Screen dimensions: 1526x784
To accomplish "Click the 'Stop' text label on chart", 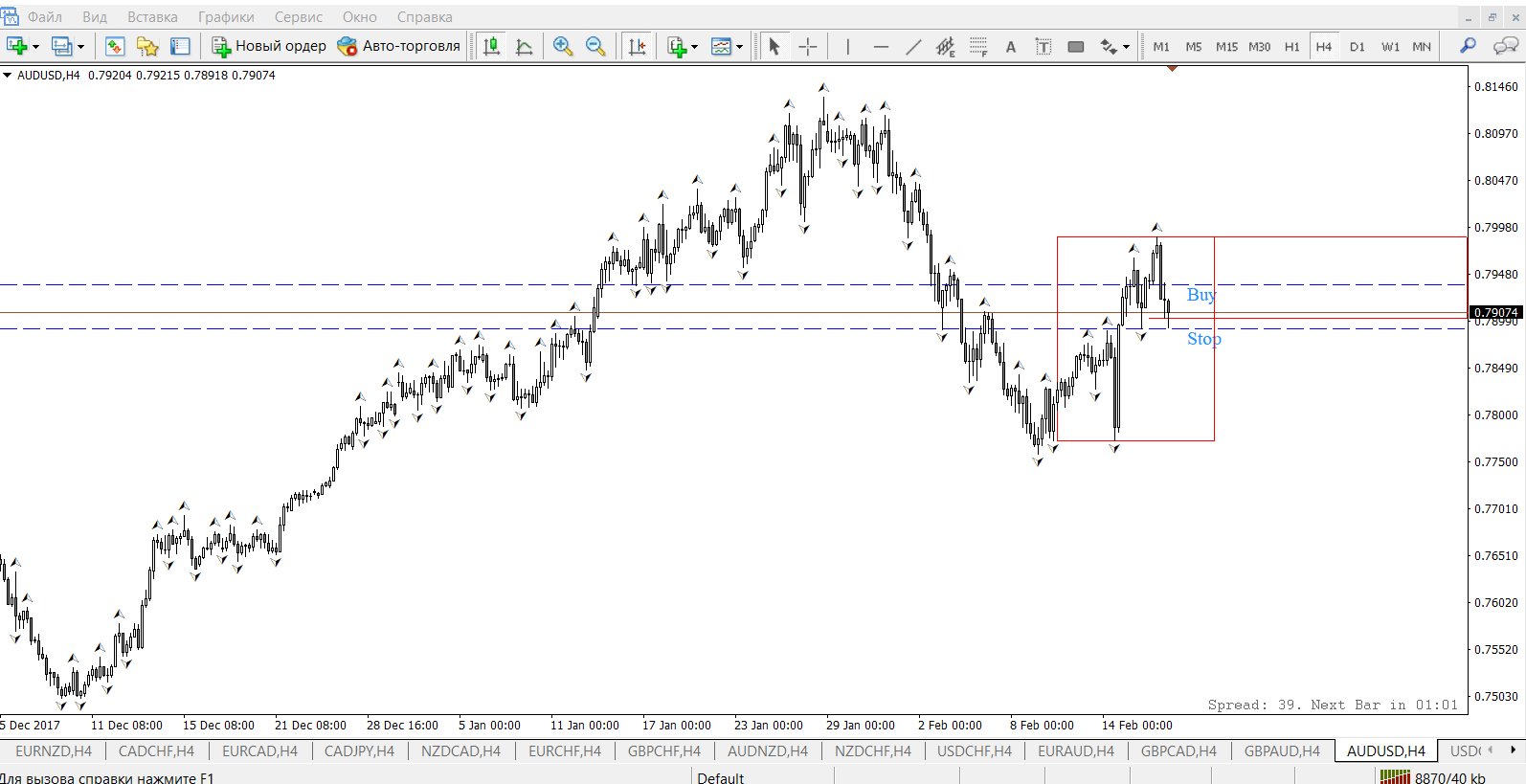I will click(x=1204, y=339).
